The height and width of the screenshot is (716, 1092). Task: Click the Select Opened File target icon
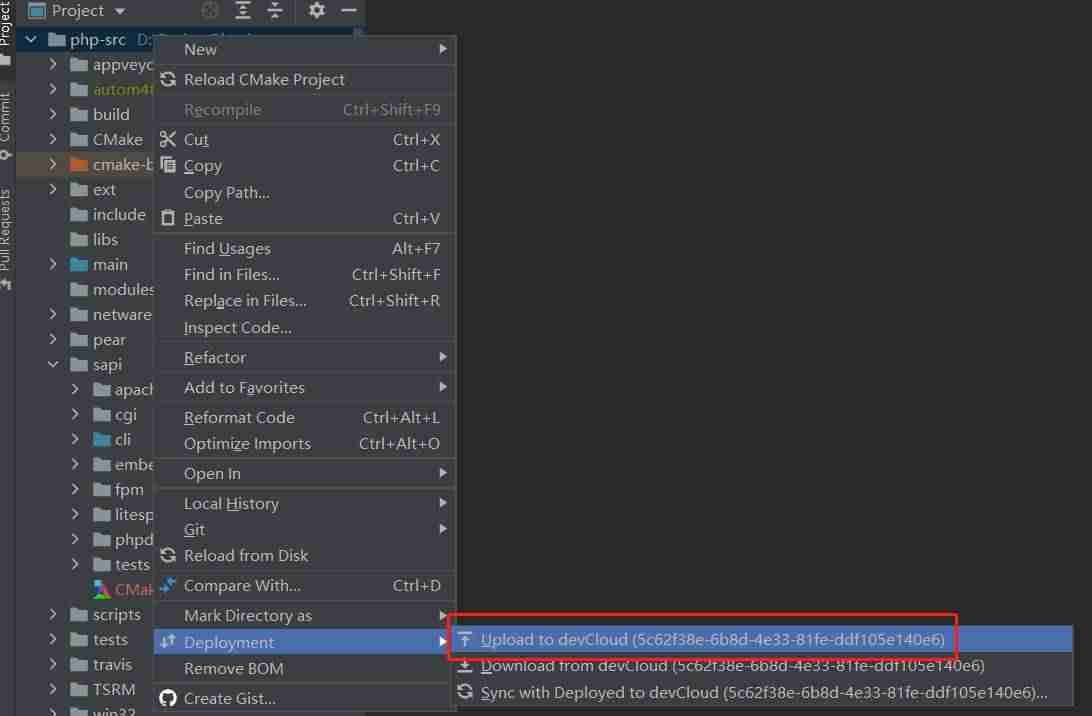click(x=210, y=10)
